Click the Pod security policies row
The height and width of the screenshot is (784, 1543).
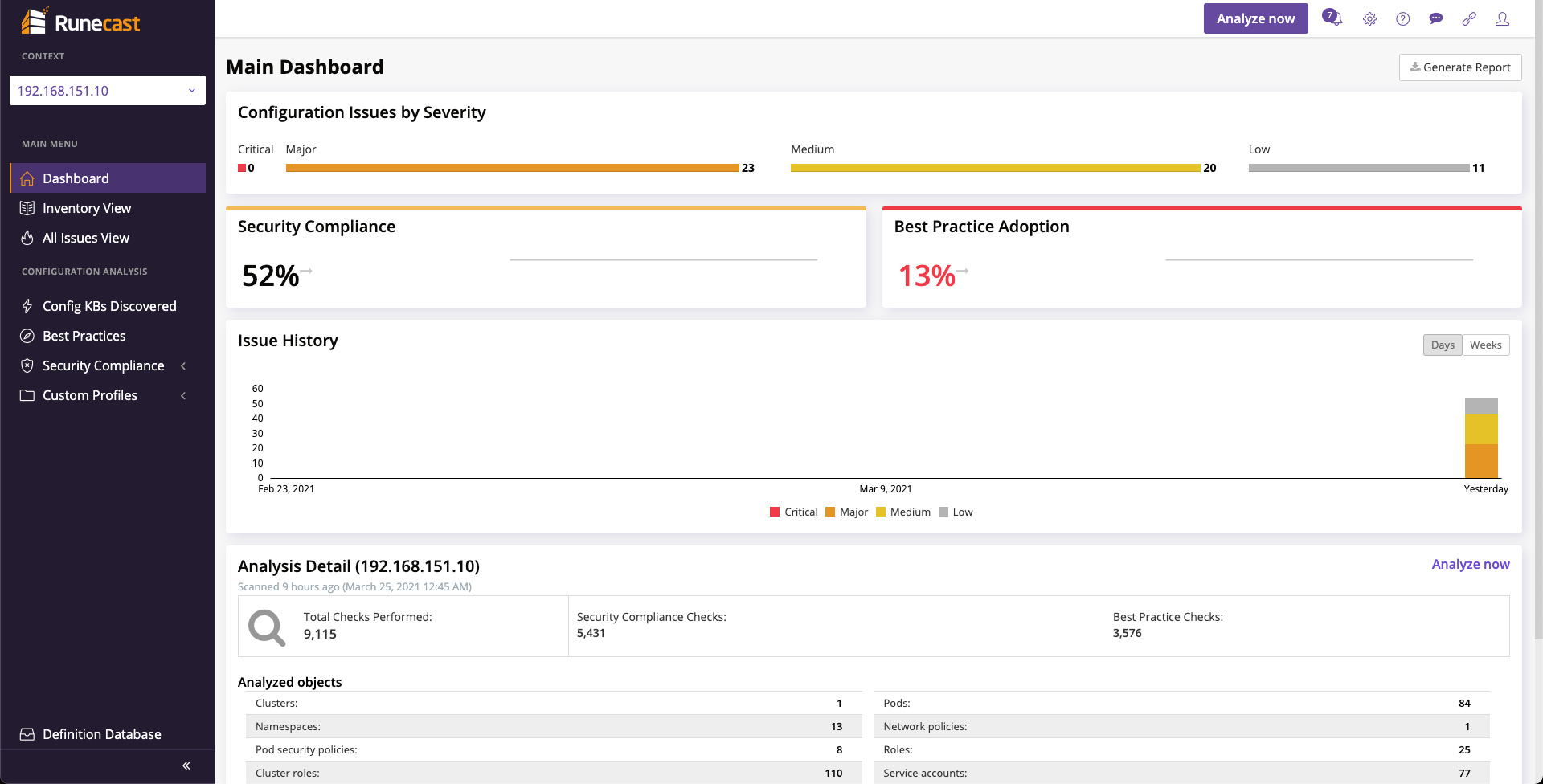(554, 749)
